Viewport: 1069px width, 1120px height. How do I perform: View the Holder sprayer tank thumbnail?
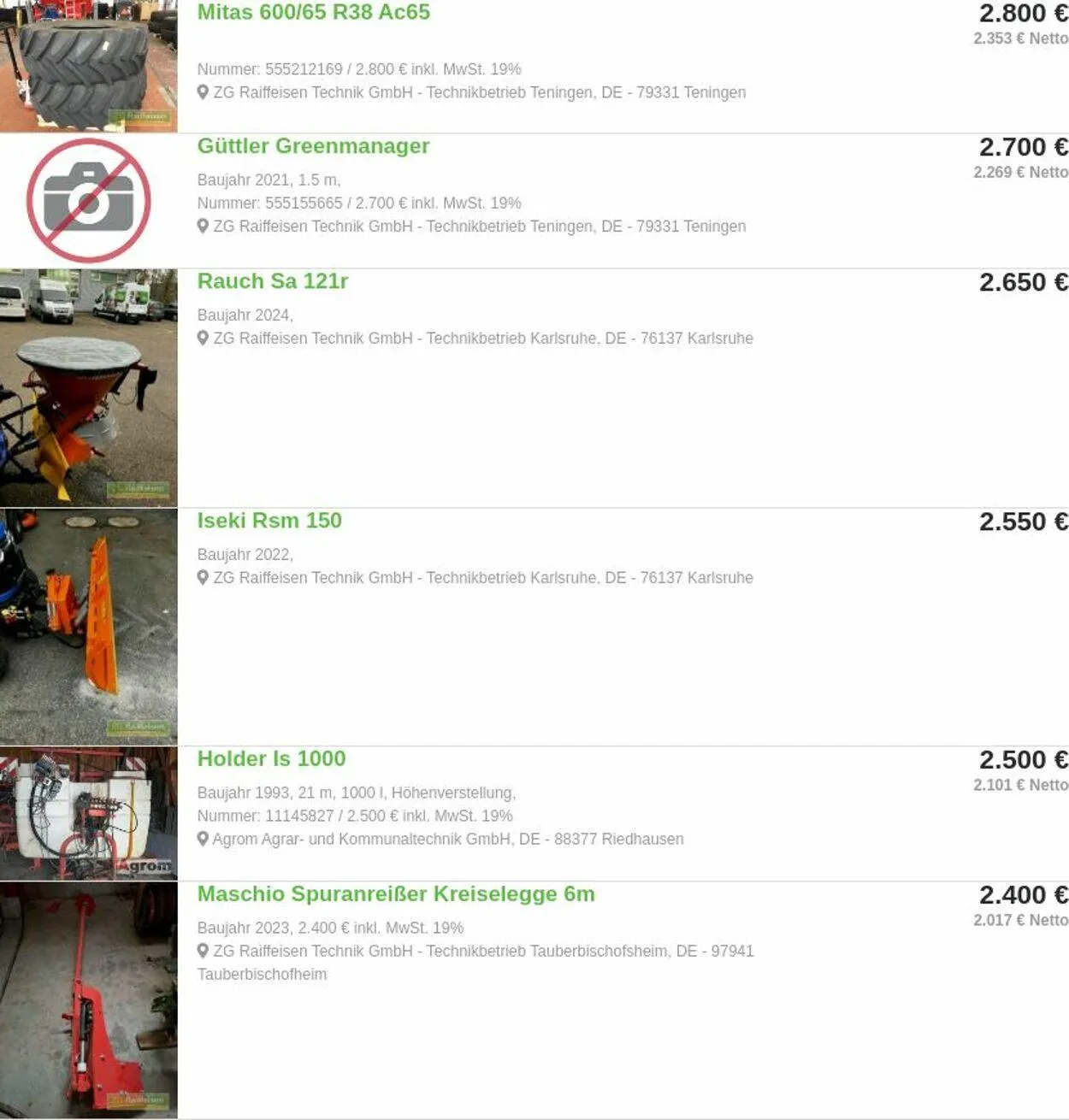pos(88,813)
